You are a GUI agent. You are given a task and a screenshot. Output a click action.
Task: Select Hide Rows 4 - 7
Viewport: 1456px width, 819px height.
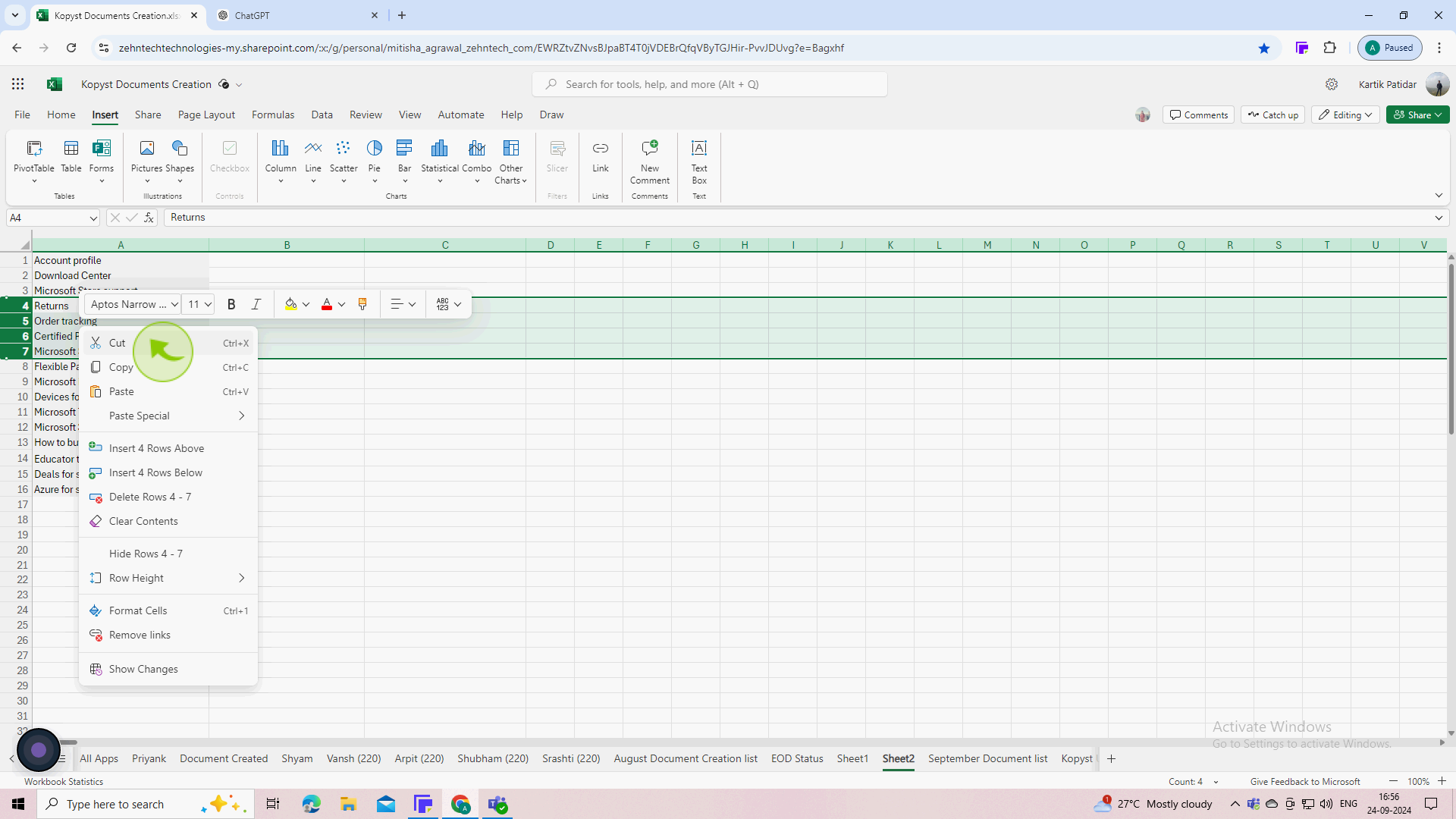point(168,554)
